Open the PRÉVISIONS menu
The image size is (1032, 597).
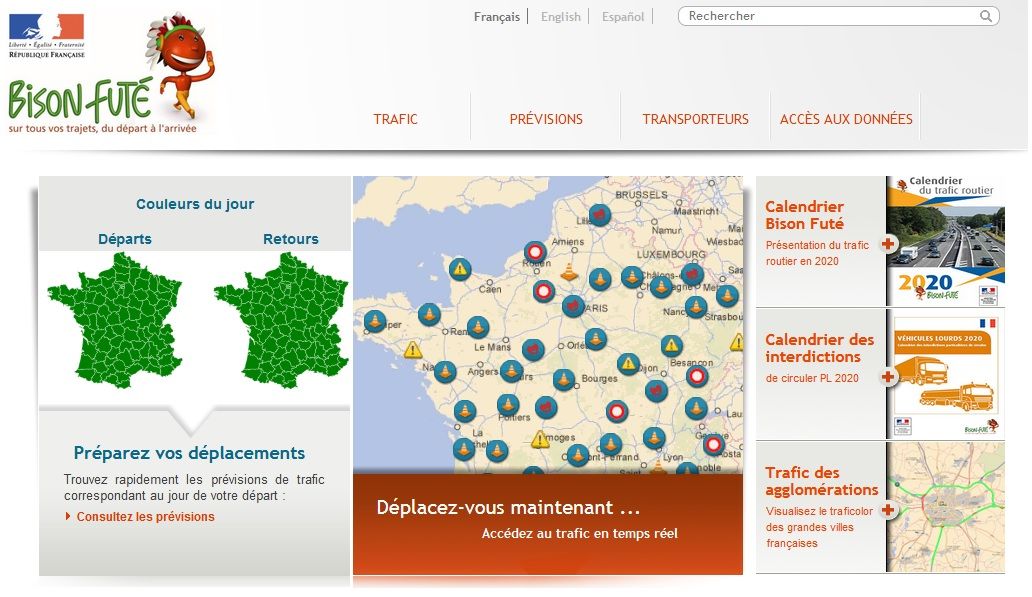546,119
